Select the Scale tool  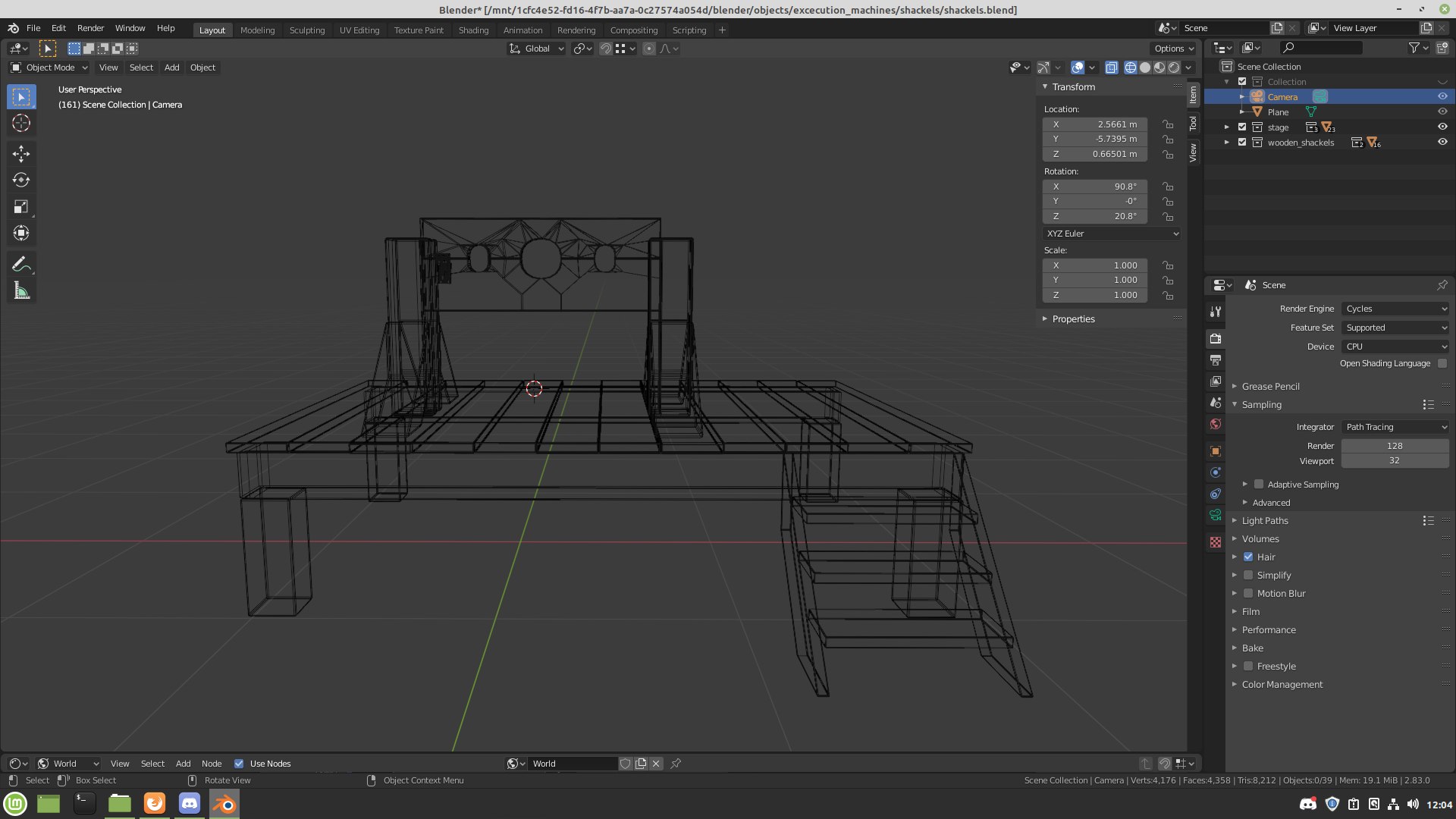pos(20,207)
